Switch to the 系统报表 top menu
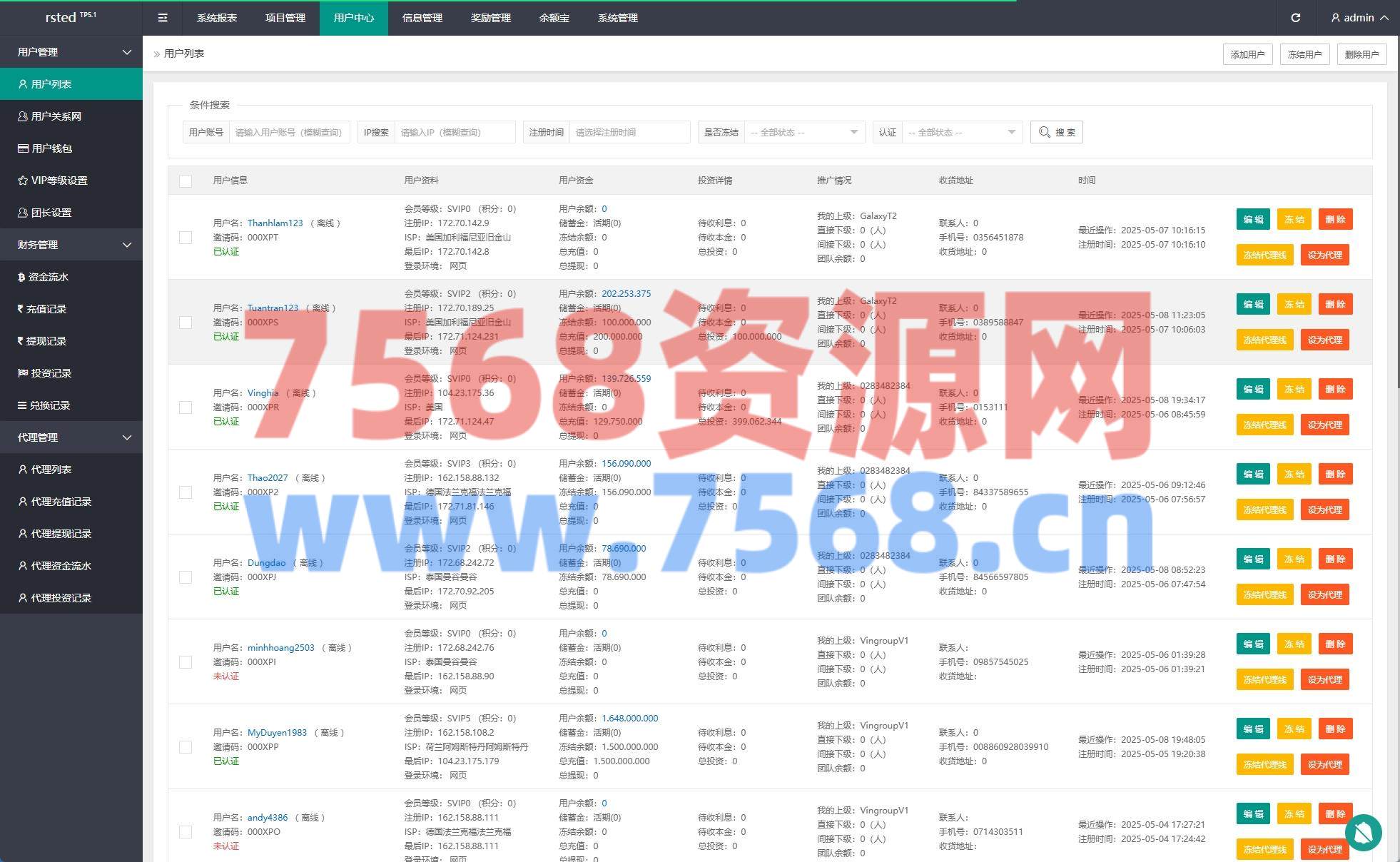Screen dimensions: 1400x862 217,18
